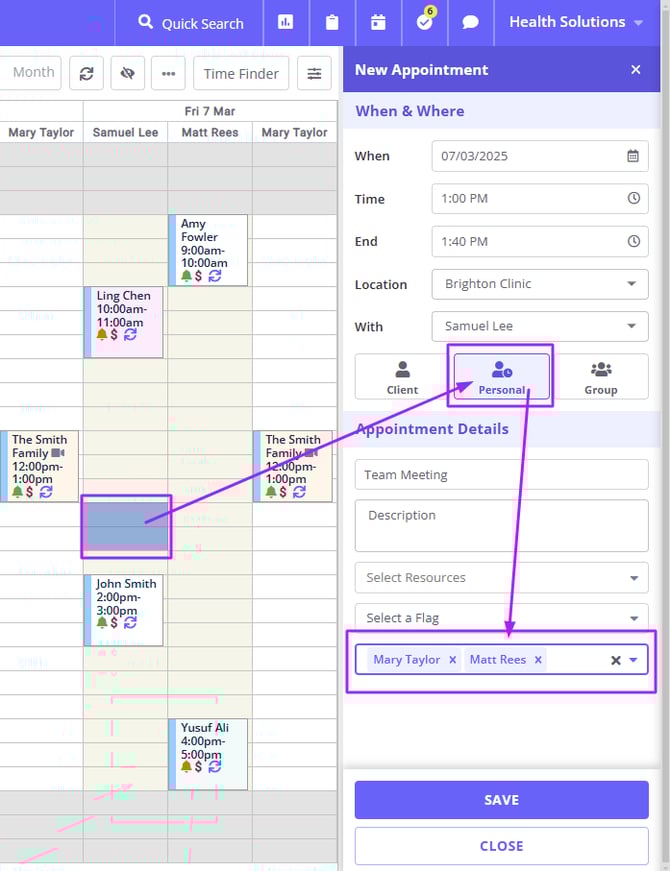
Task: Open the With Samuel Lee dropdown
Action: pyautogui.click(x=540, y=326)
